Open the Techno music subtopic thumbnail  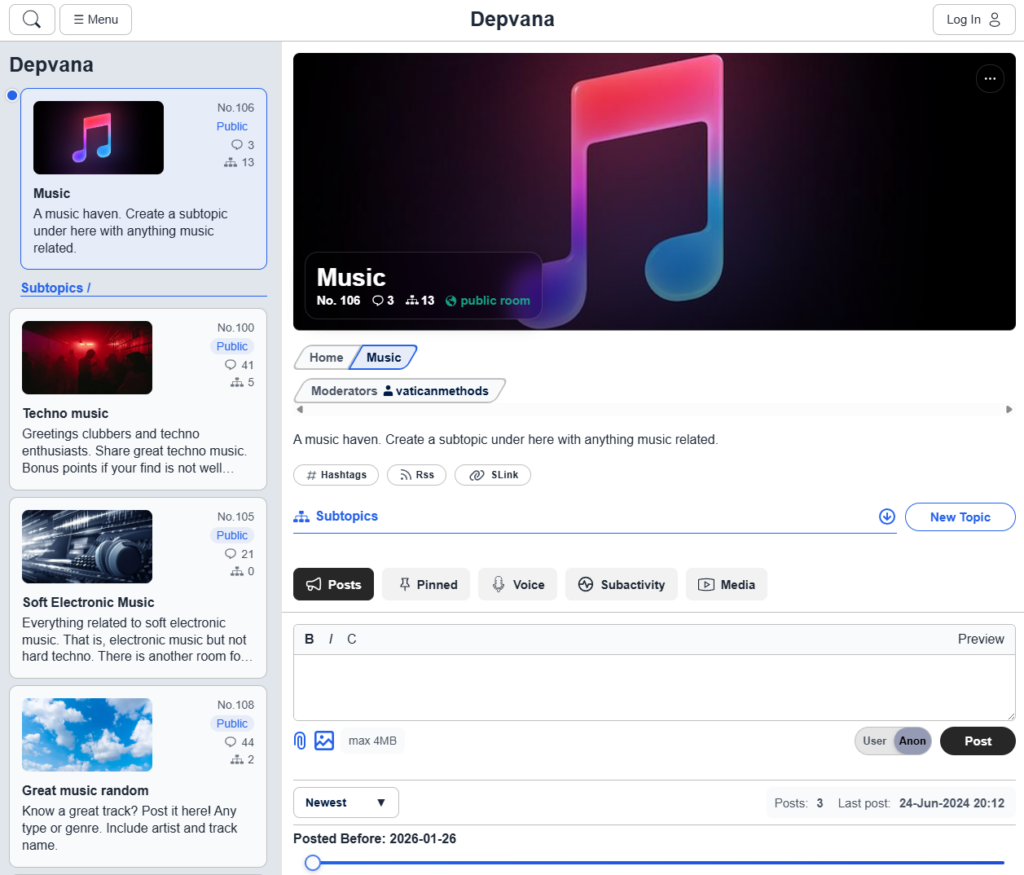(87, 357)
